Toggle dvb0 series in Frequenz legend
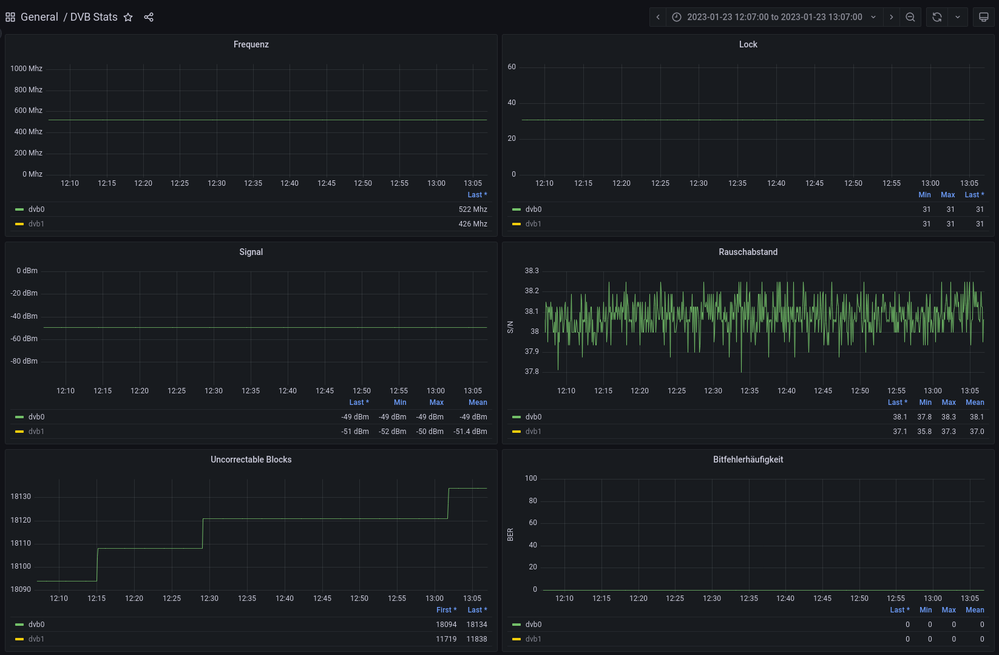Screen dimensions: 999x655 (36, 210)
